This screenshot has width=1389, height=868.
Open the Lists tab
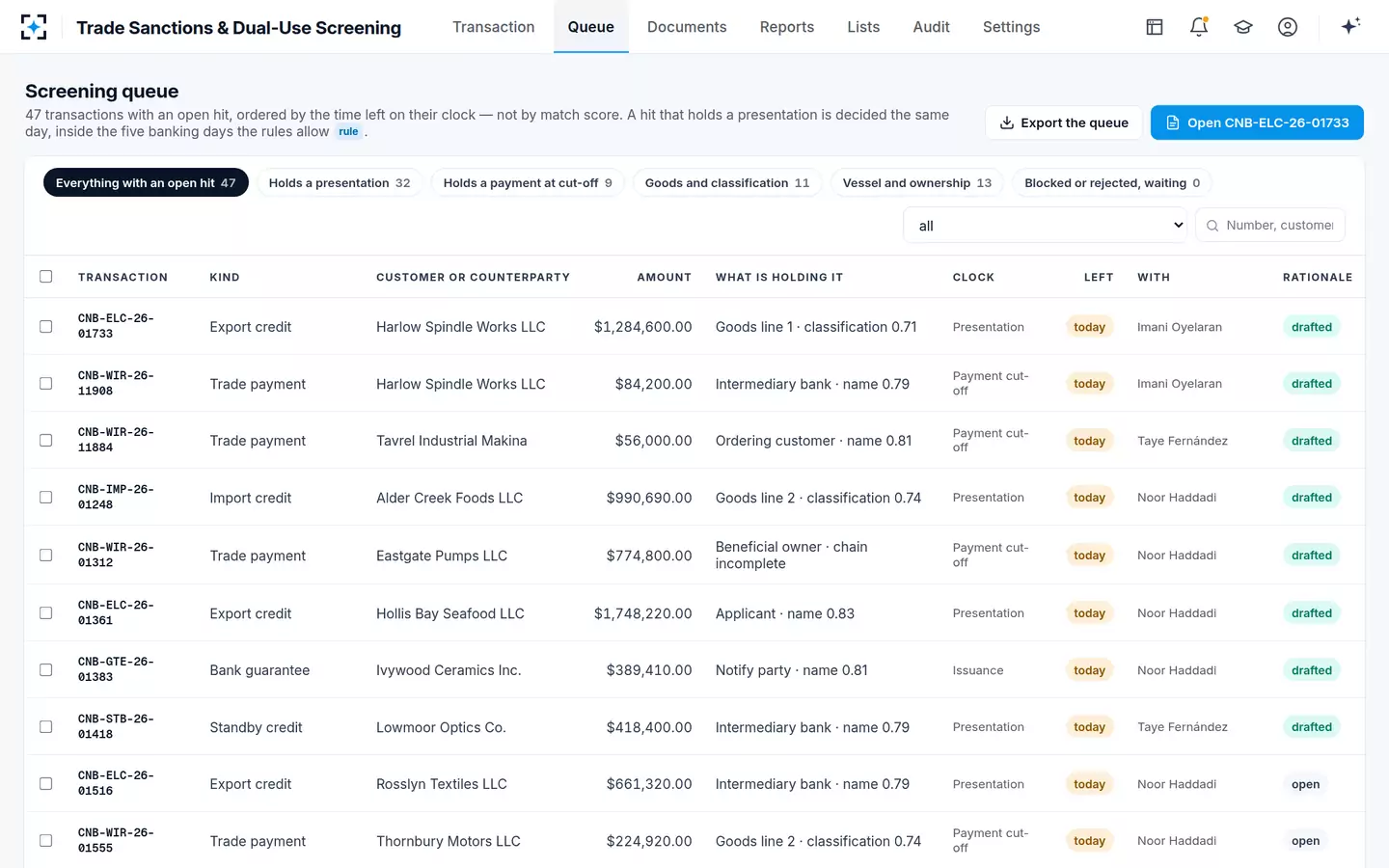click(863, 27)
